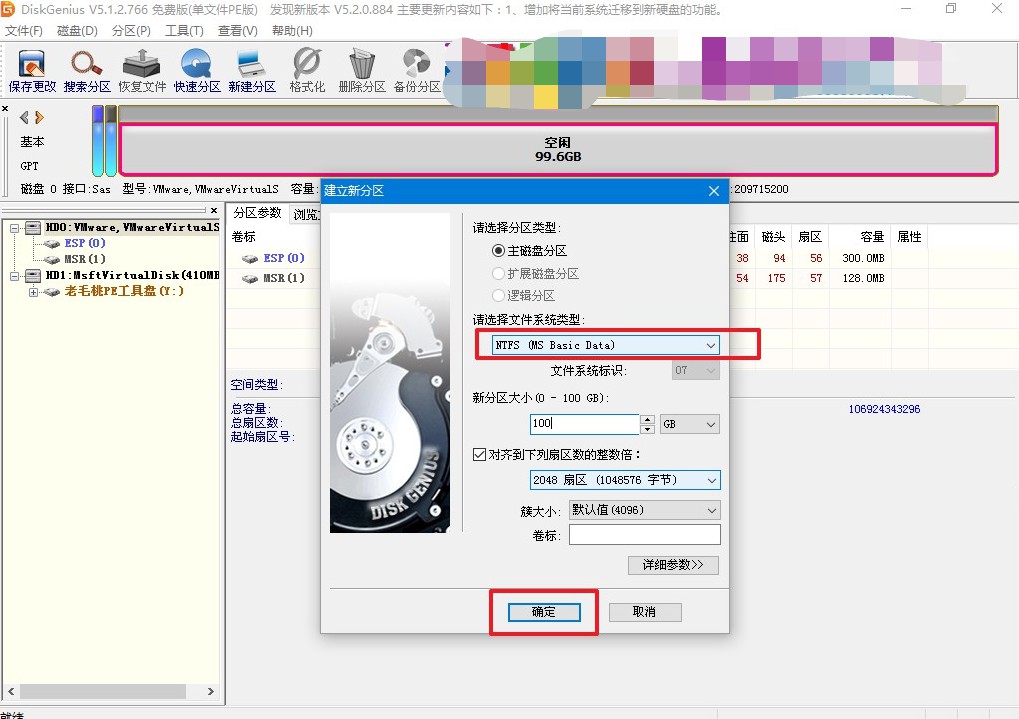Click the 详细参数>> button
This screenshot has width=1019, height=719.
pos(673,565)
